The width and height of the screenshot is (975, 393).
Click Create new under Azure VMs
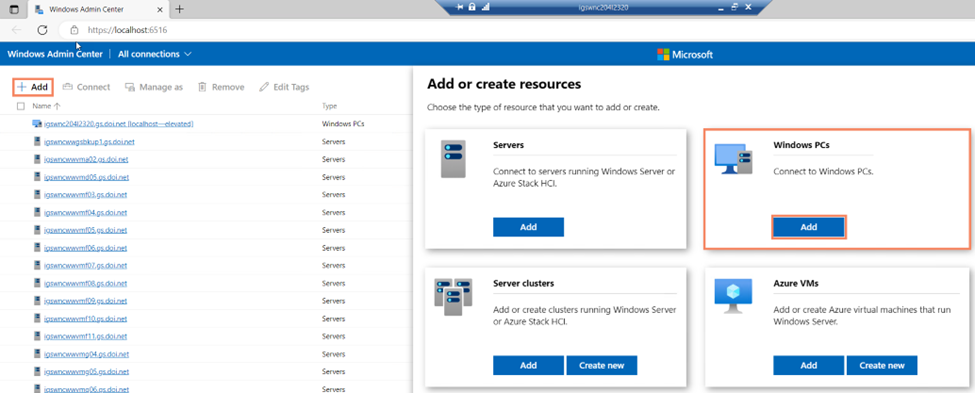(x=882, y=365)
